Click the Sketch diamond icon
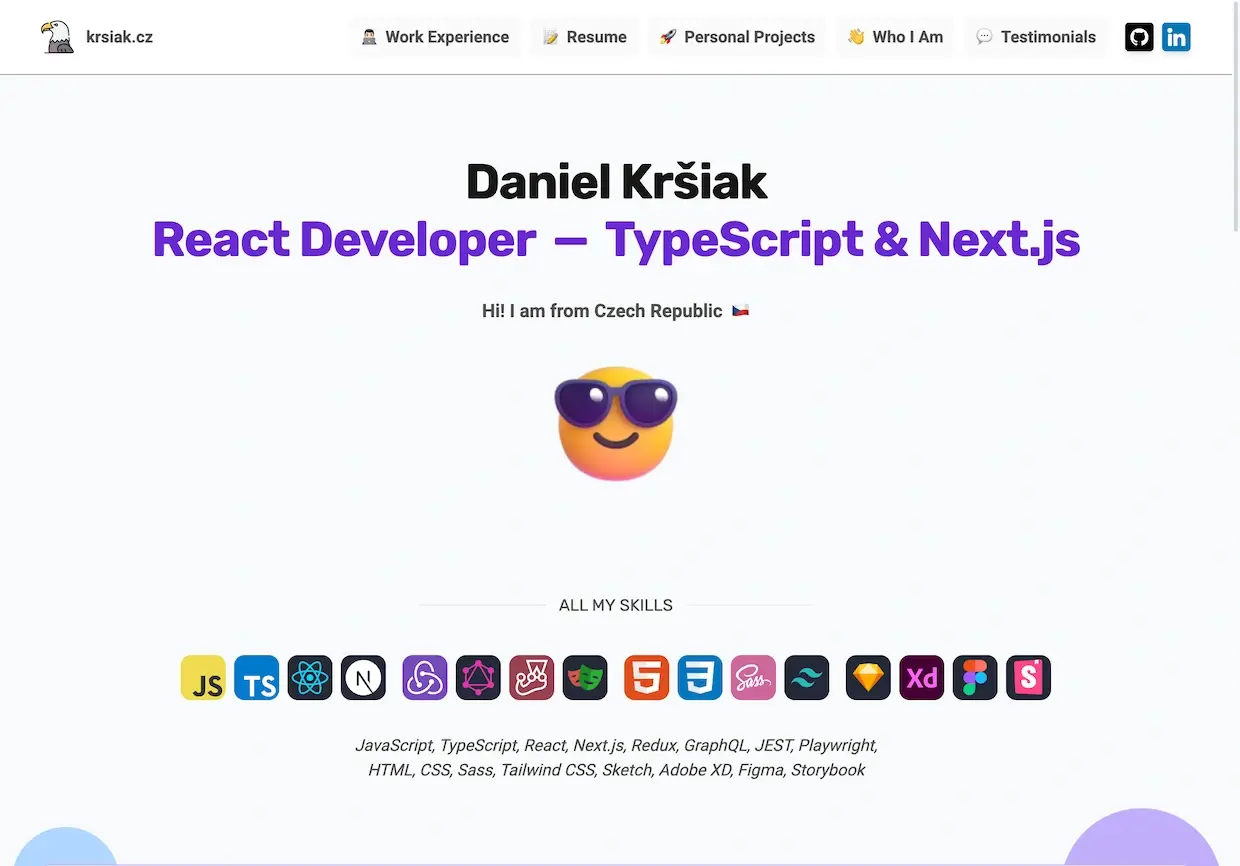Image resolution: width=1240 pixels, height=866 pixels. point(868,678)
